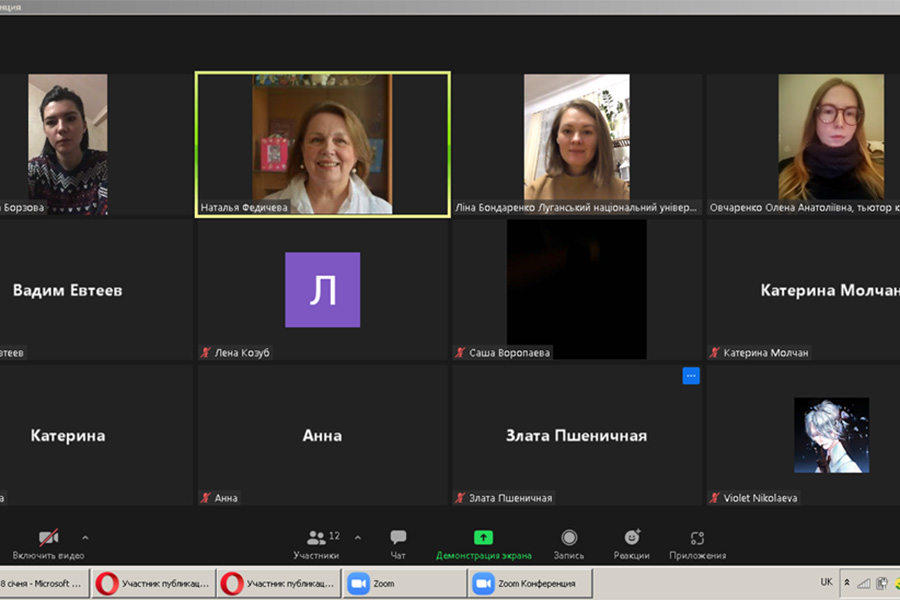Select Наталья Федичева's video tile
The height and width of the screenshot is (600, 900).
[x=322, y=143]
